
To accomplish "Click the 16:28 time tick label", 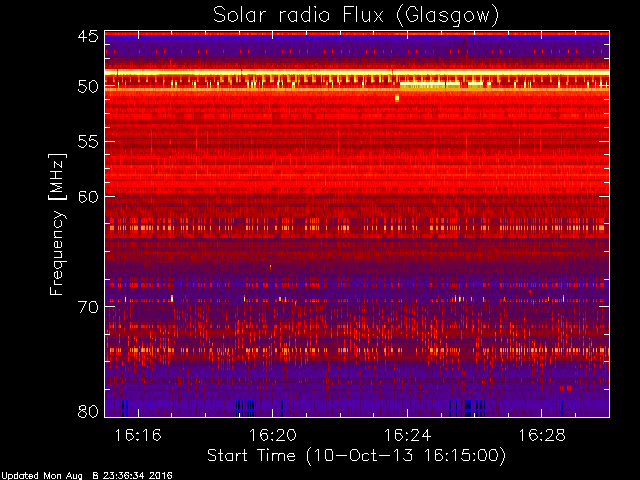I will [x=542, y=435].
